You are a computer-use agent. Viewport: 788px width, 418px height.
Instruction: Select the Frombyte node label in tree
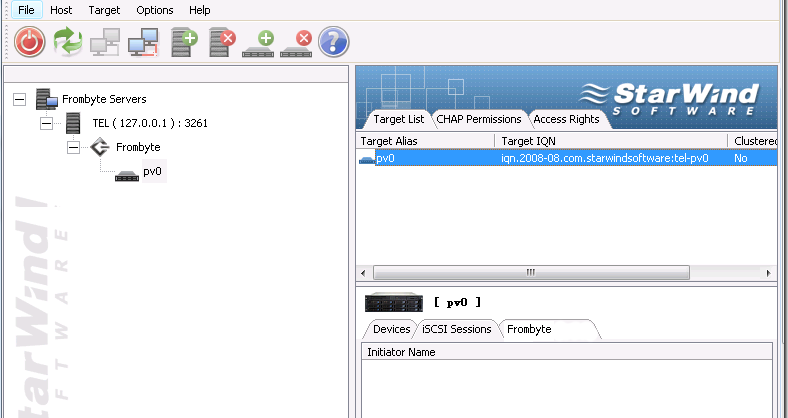tap(138, 147)
